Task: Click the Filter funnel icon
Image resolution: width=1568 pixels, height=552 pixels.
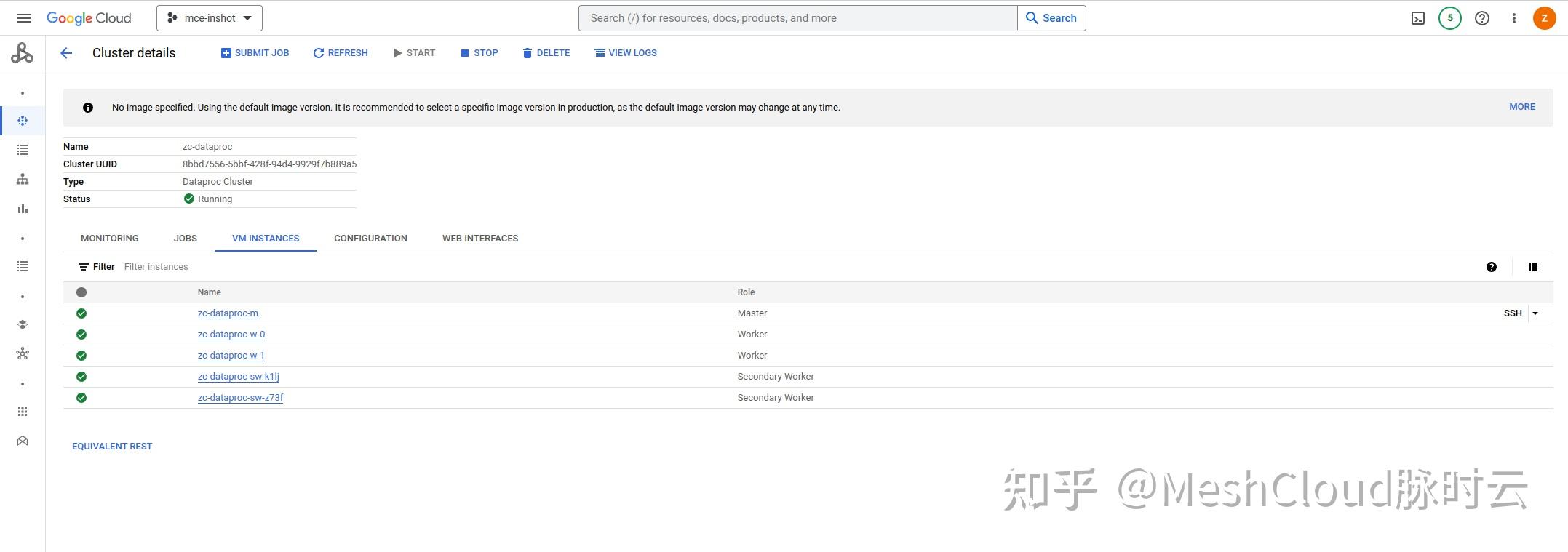Action: [x=84, y=267]
